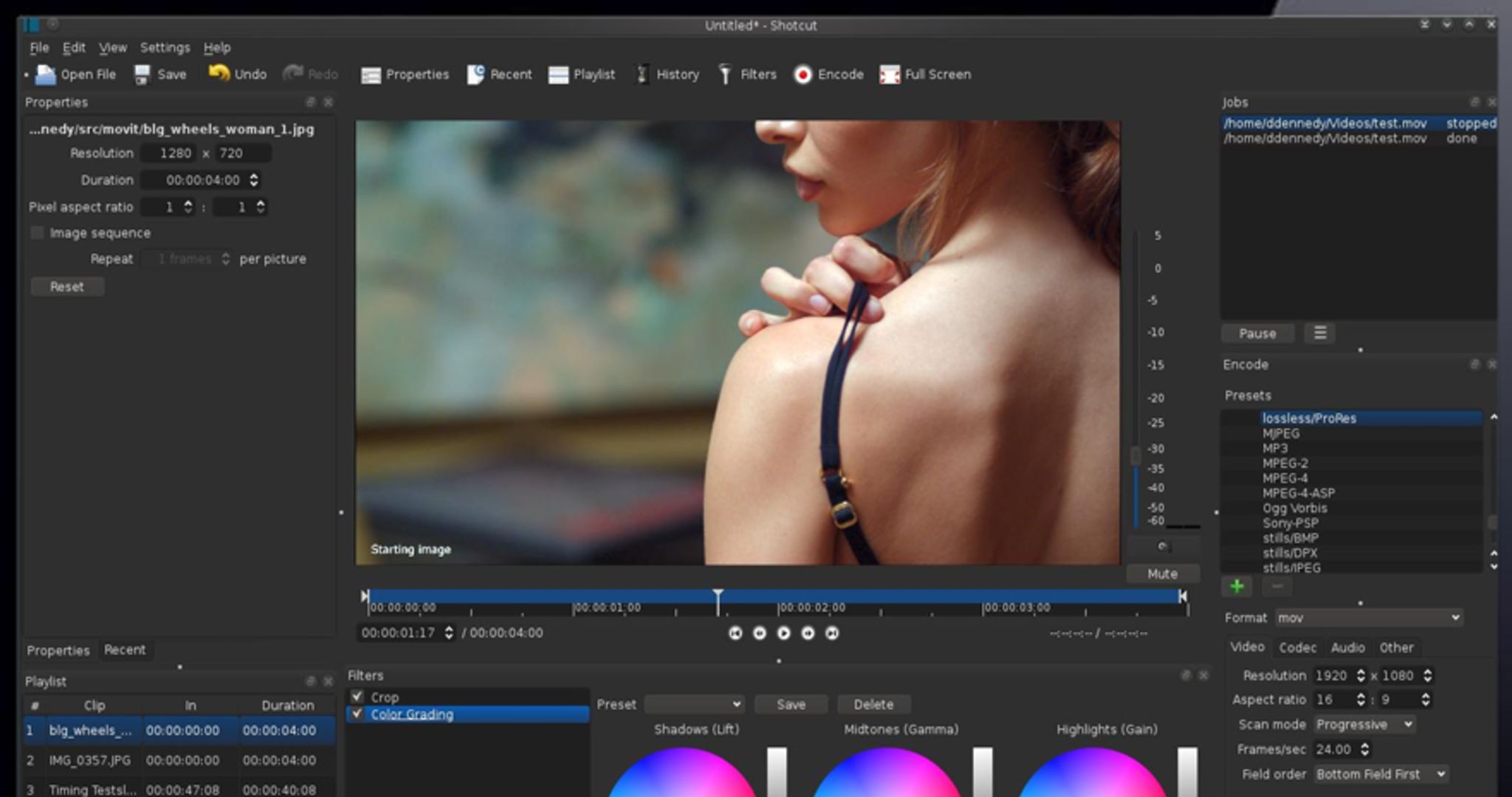Image resolution: width=1512 pixels, height=797 pixels.
Task: Click the Mute button
Action: [1162, 574]
